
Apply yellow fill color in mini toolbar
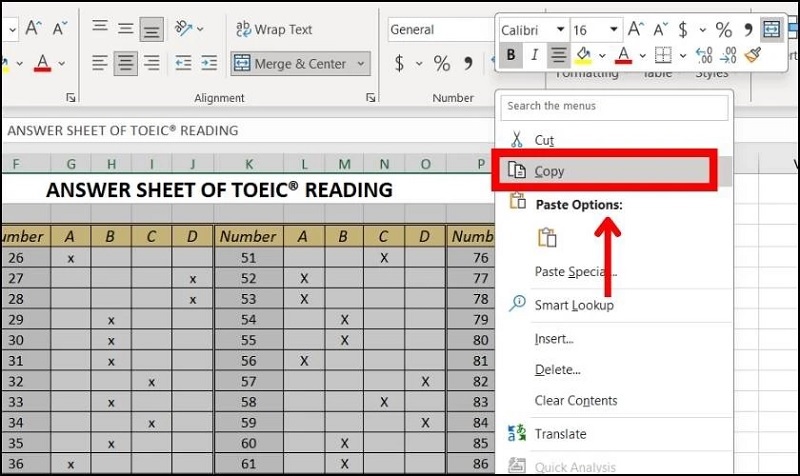coord(585,55)
